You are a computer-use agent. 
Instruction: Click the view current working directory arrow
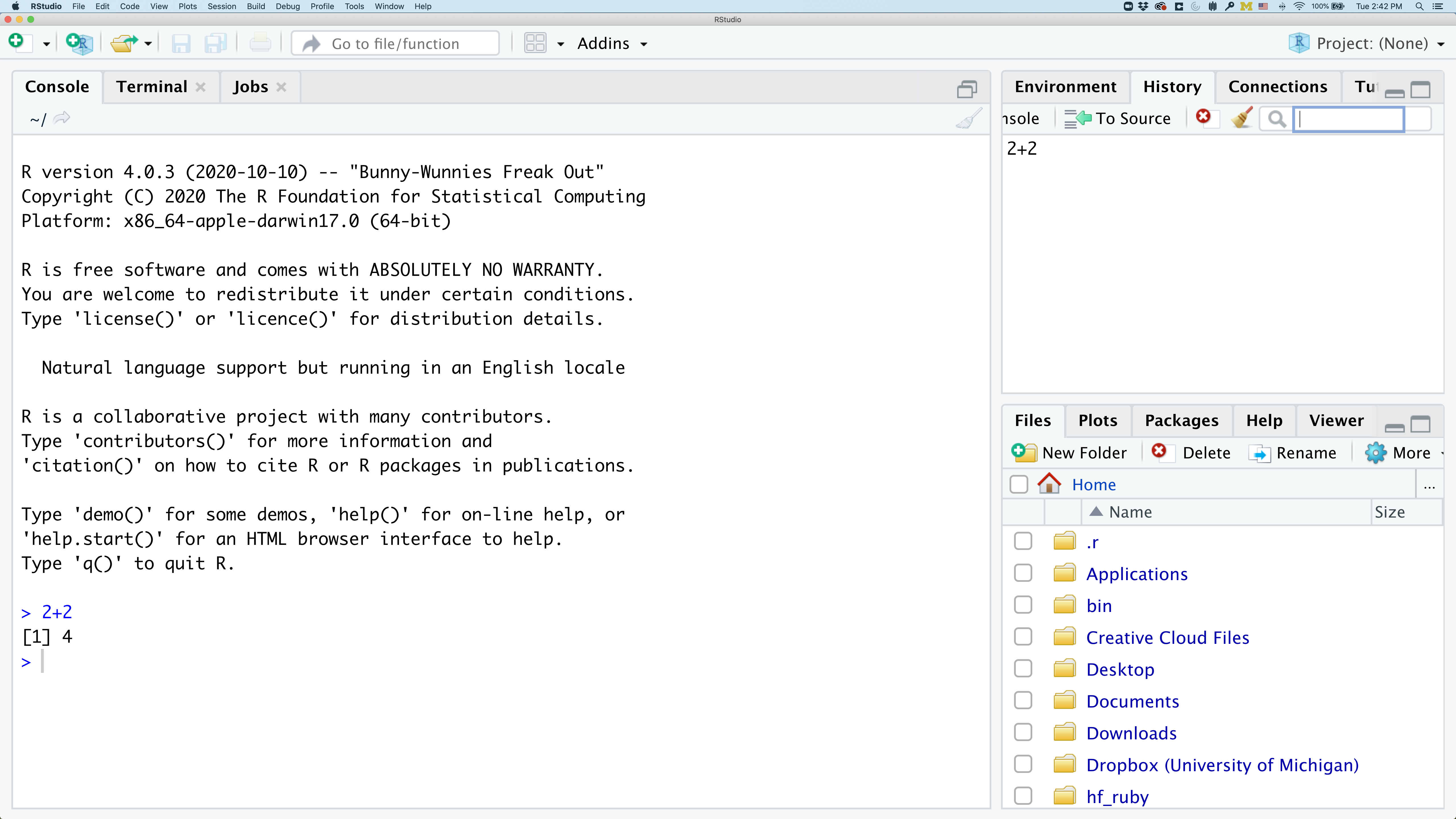tap(62, 118)
